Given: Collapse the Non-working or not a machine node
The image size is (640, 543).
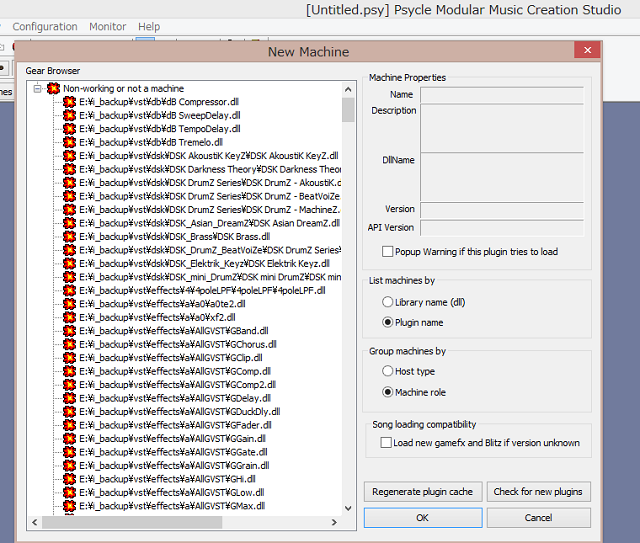Looking at the screenshot, I should [x=37, y=89].
